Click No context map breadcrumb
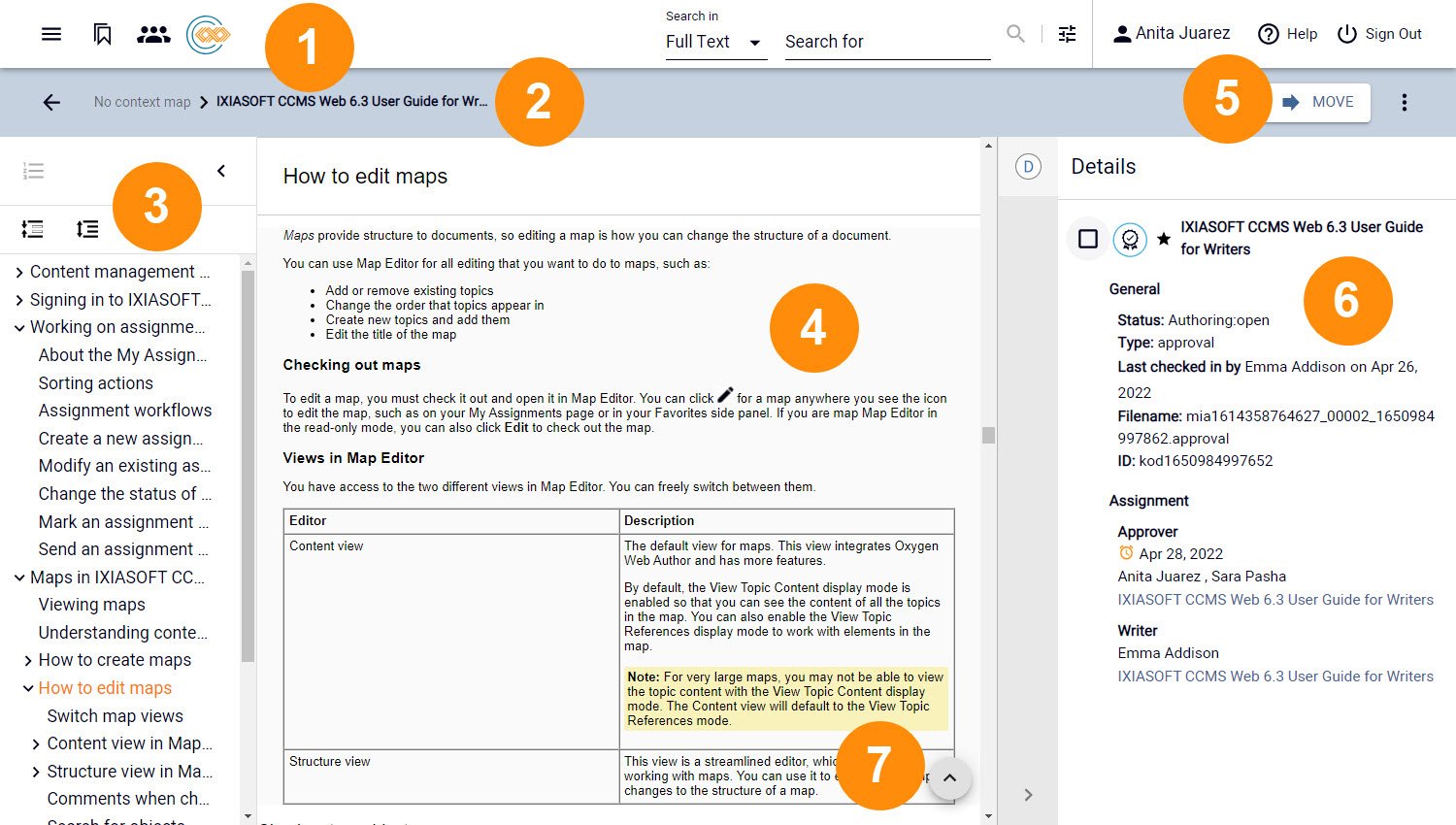This screenshot has height=825, width=1456. [x=143, y=102]
